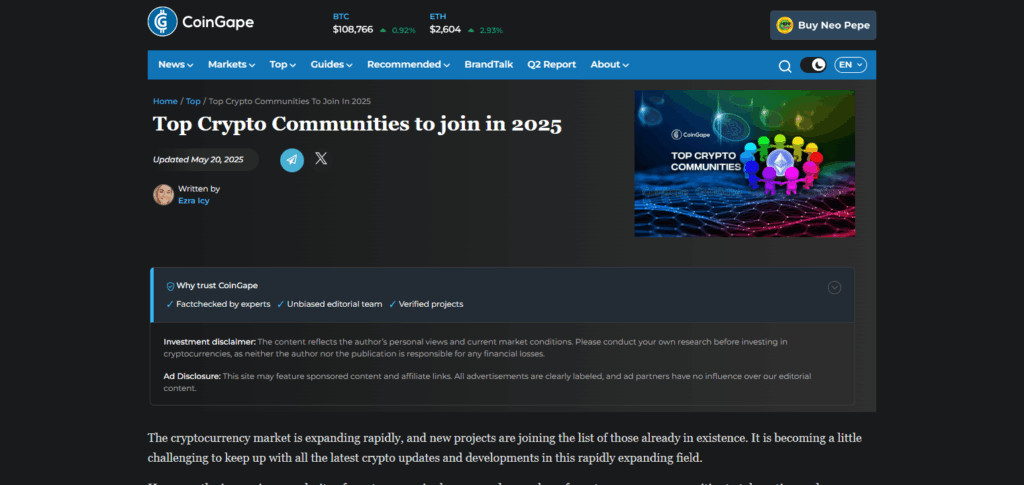The height and width of the screenshot is (485, 1024).
Task: Click Factchecked by experts text
Action: [x=223, y=304]
